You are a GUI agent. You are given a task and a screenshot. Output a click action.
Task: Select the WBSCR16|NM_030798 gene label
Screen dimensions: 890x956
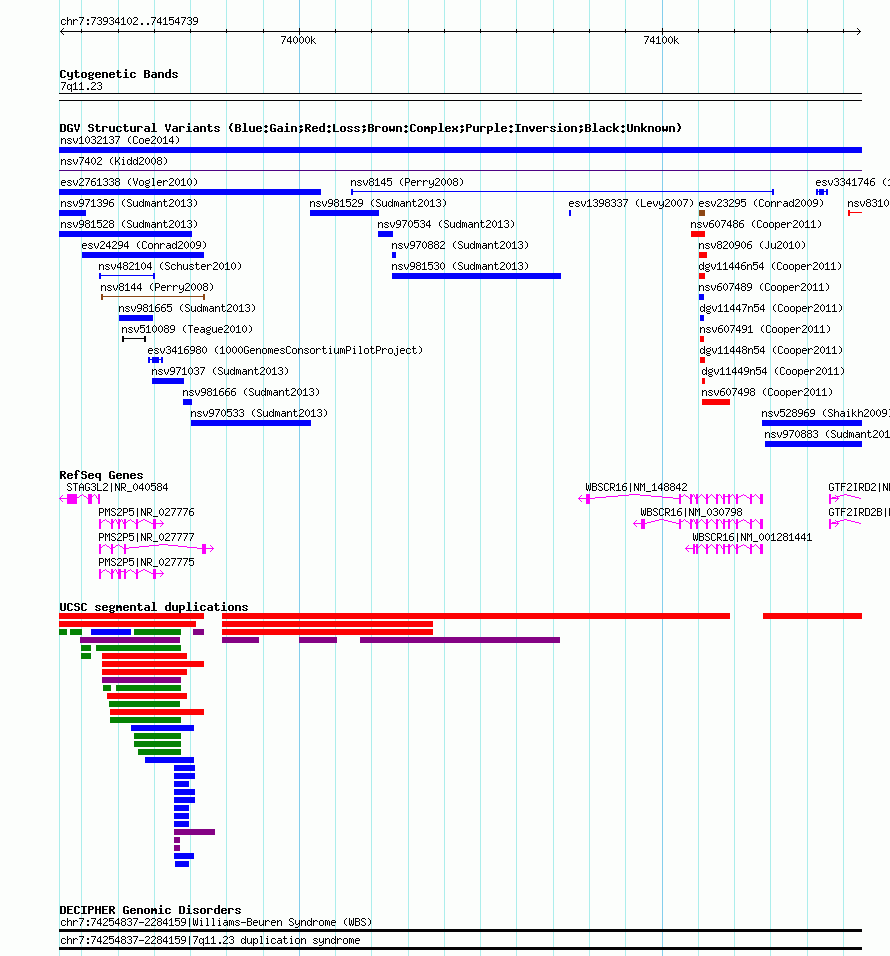click(x=691, y=513)
